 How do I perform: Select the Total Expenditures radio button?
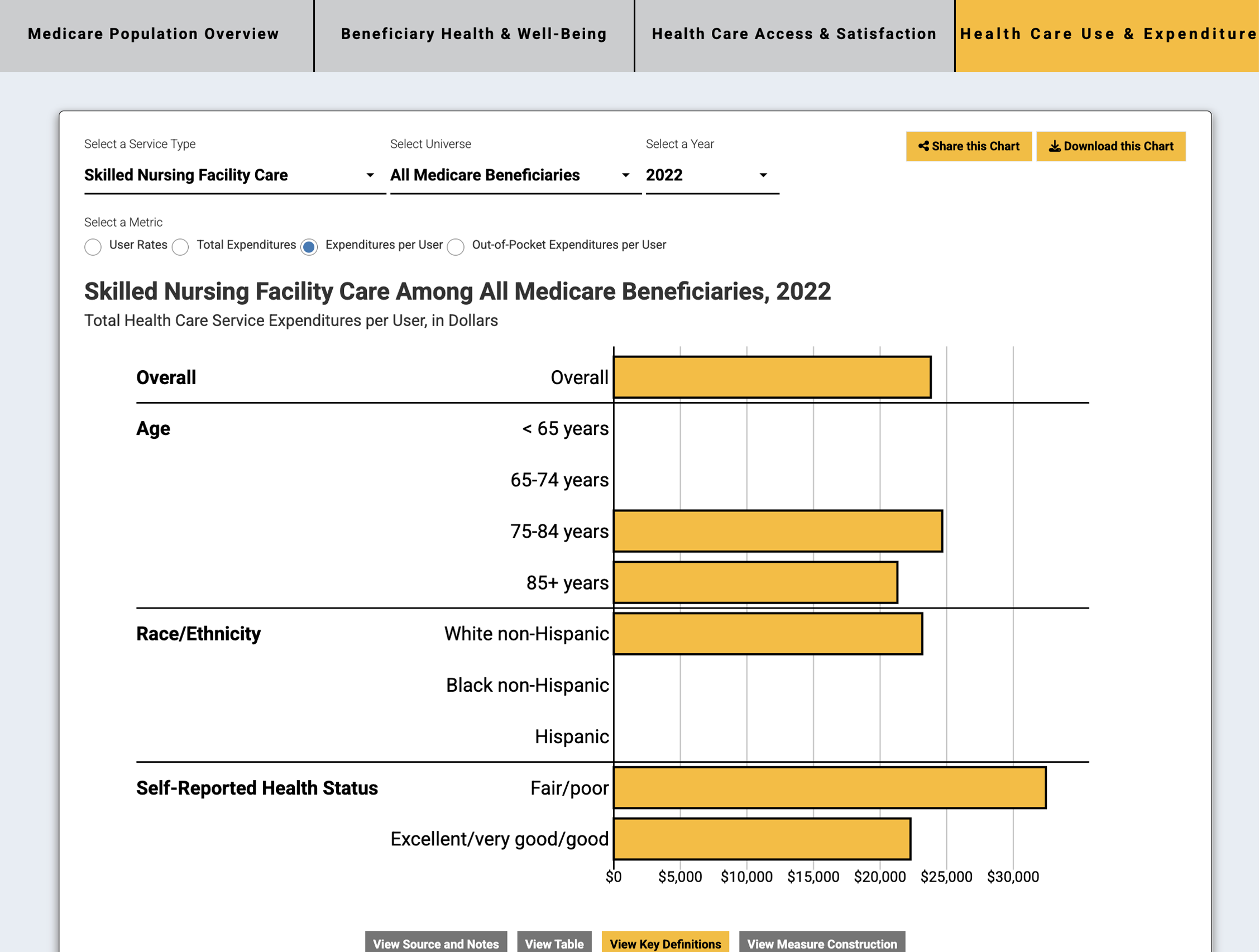point(180,247)
